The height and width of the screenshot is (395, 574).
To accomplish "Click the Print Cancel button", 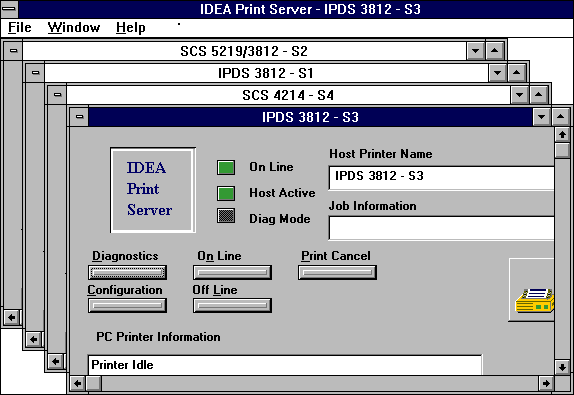I will tap(338, 272).
